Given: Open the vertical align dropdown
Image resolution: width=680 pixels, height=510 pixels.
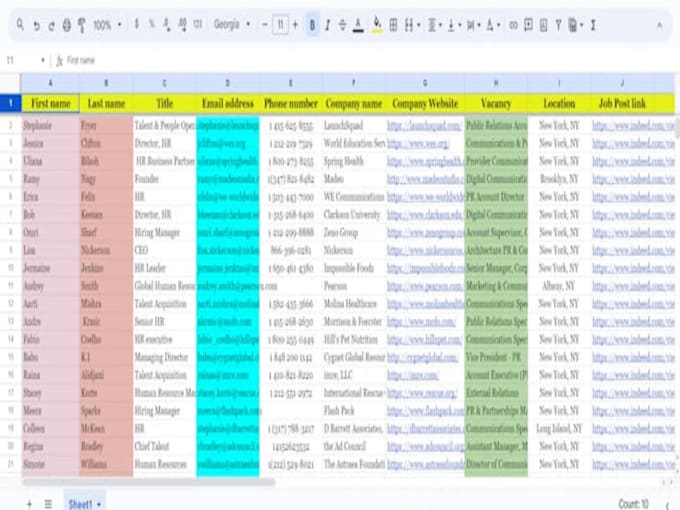Looking at the screenshot, I should coord(454,25).
